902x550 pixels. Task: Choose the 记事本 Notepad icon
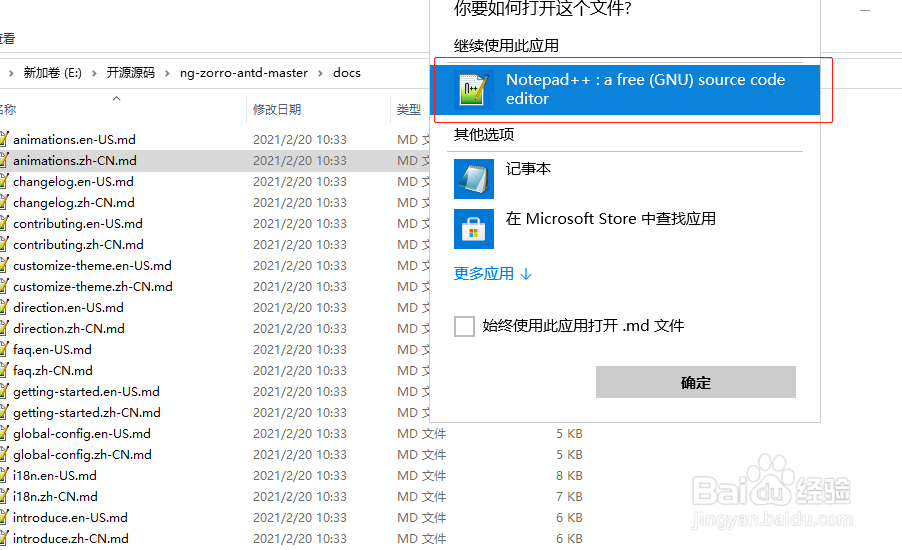click(473, 179)
